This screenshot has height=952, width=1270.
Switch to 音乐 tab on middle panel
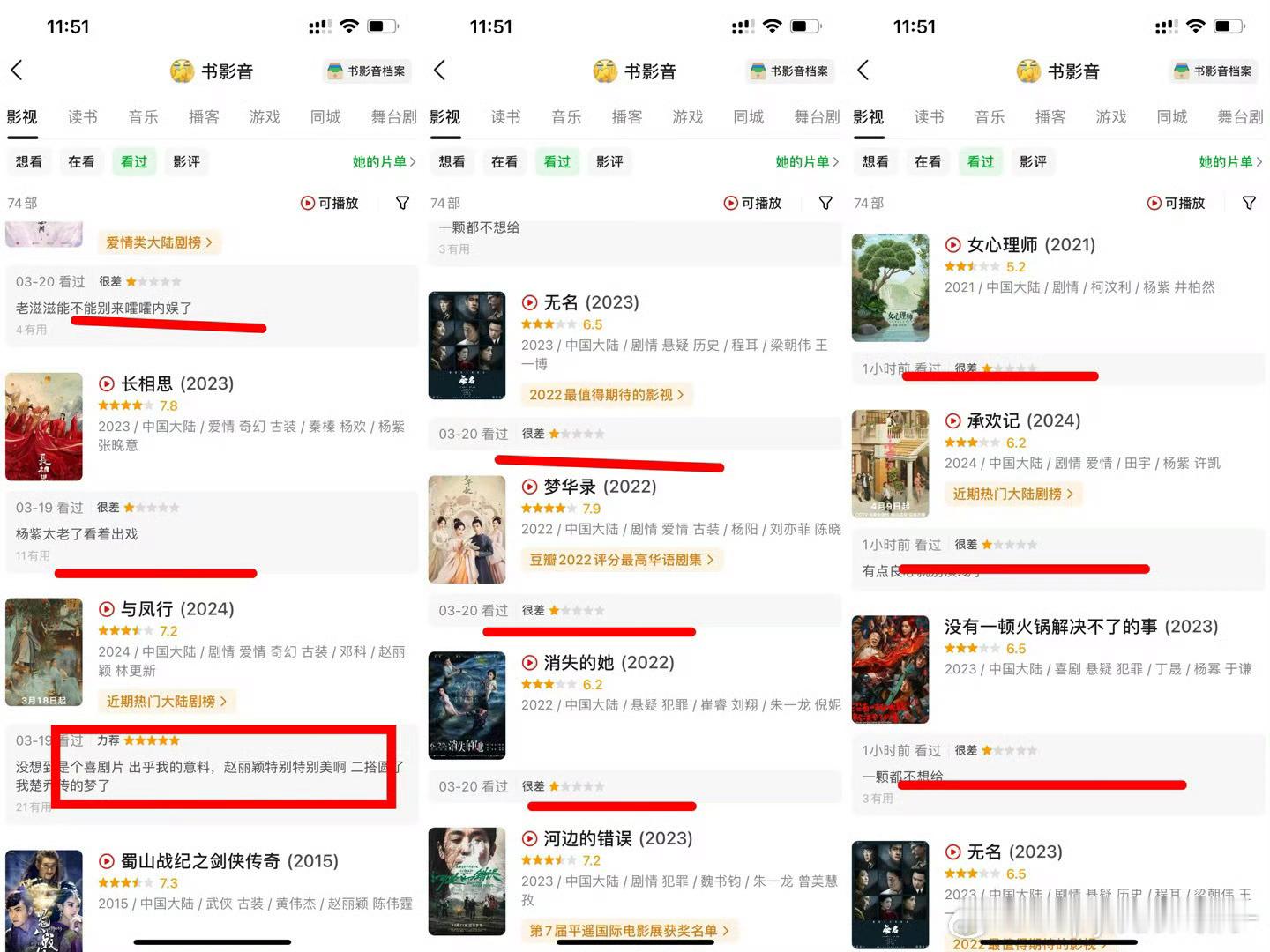pyautogui.click(x=566, y=117)
